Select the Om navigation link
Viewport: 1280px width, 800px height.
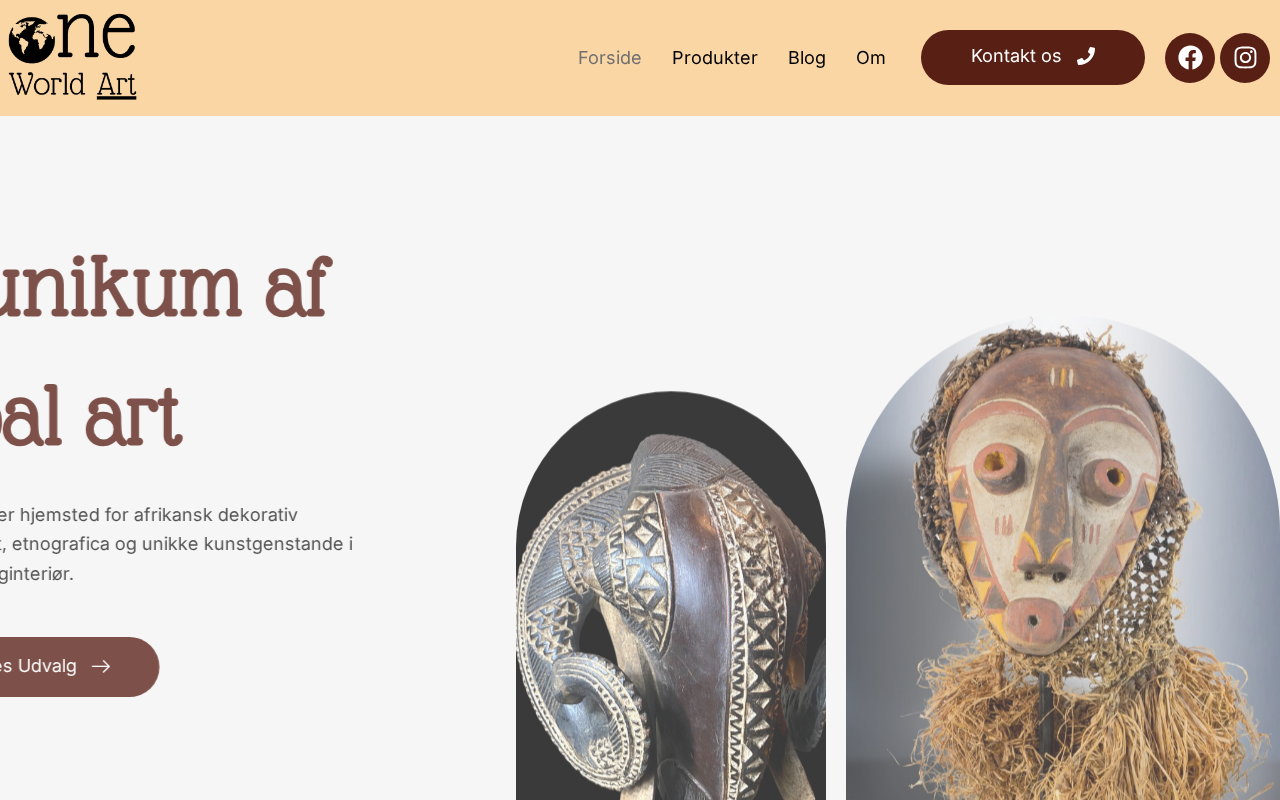point(871,58)
